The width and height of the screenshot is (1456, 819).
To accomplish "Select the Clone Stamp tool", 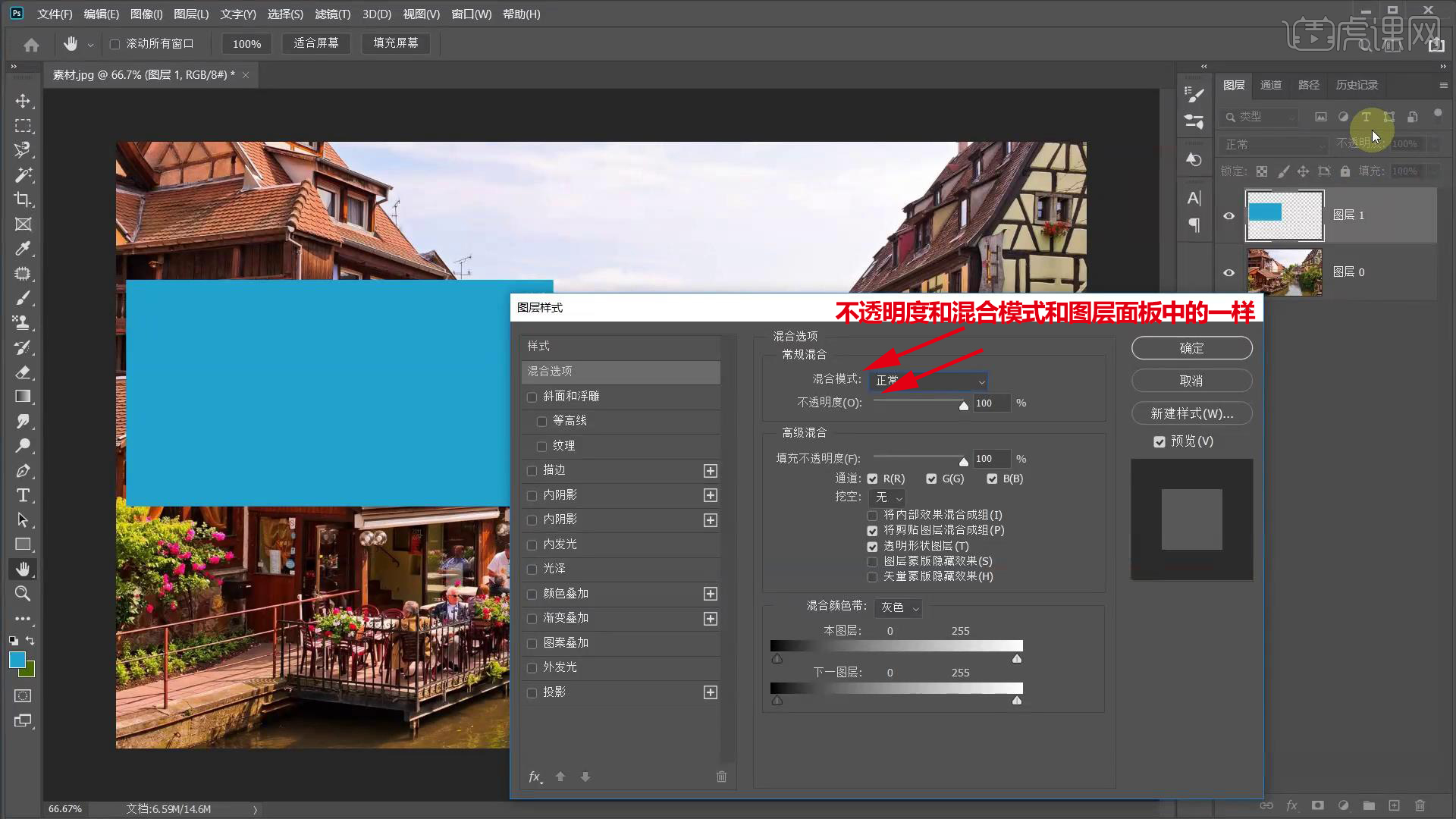I will 23,323.
